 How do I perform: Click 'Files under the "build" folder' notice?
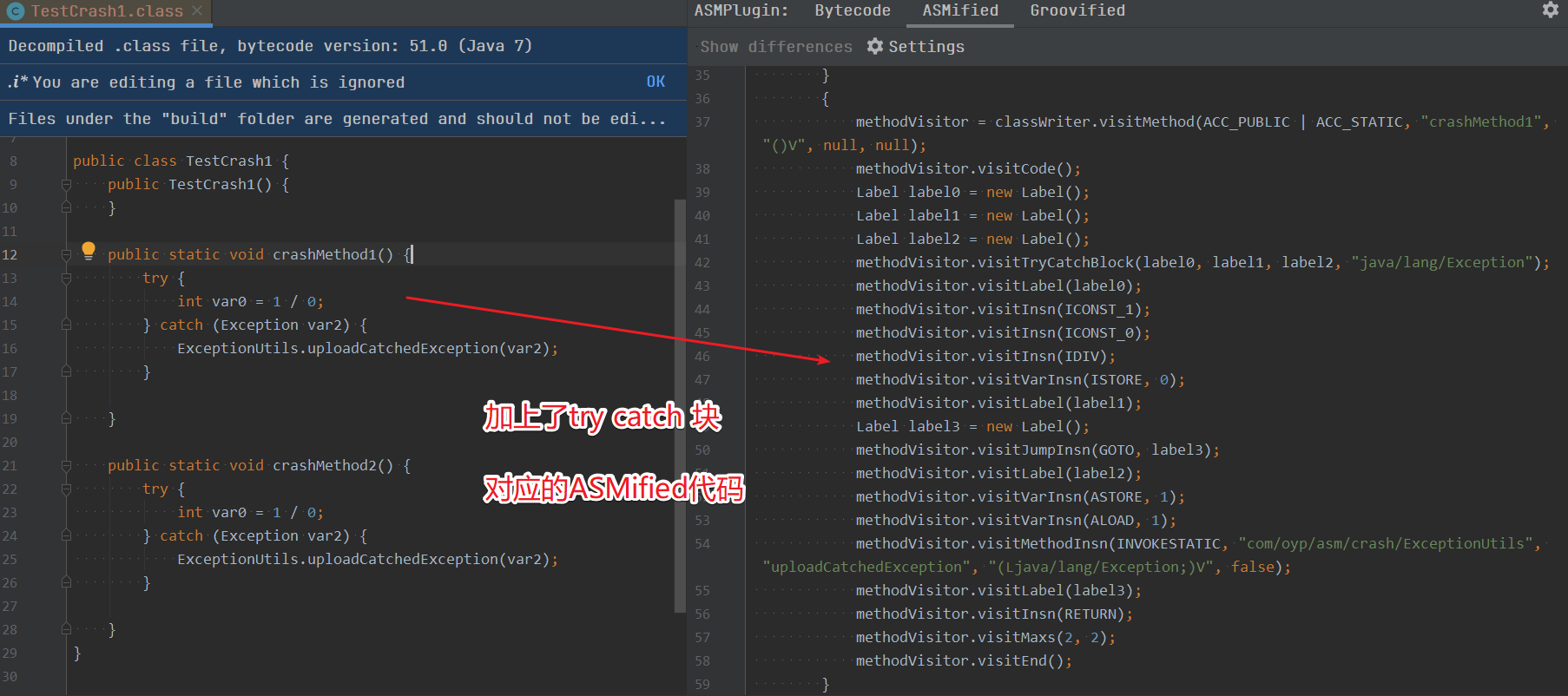point(337,119)
